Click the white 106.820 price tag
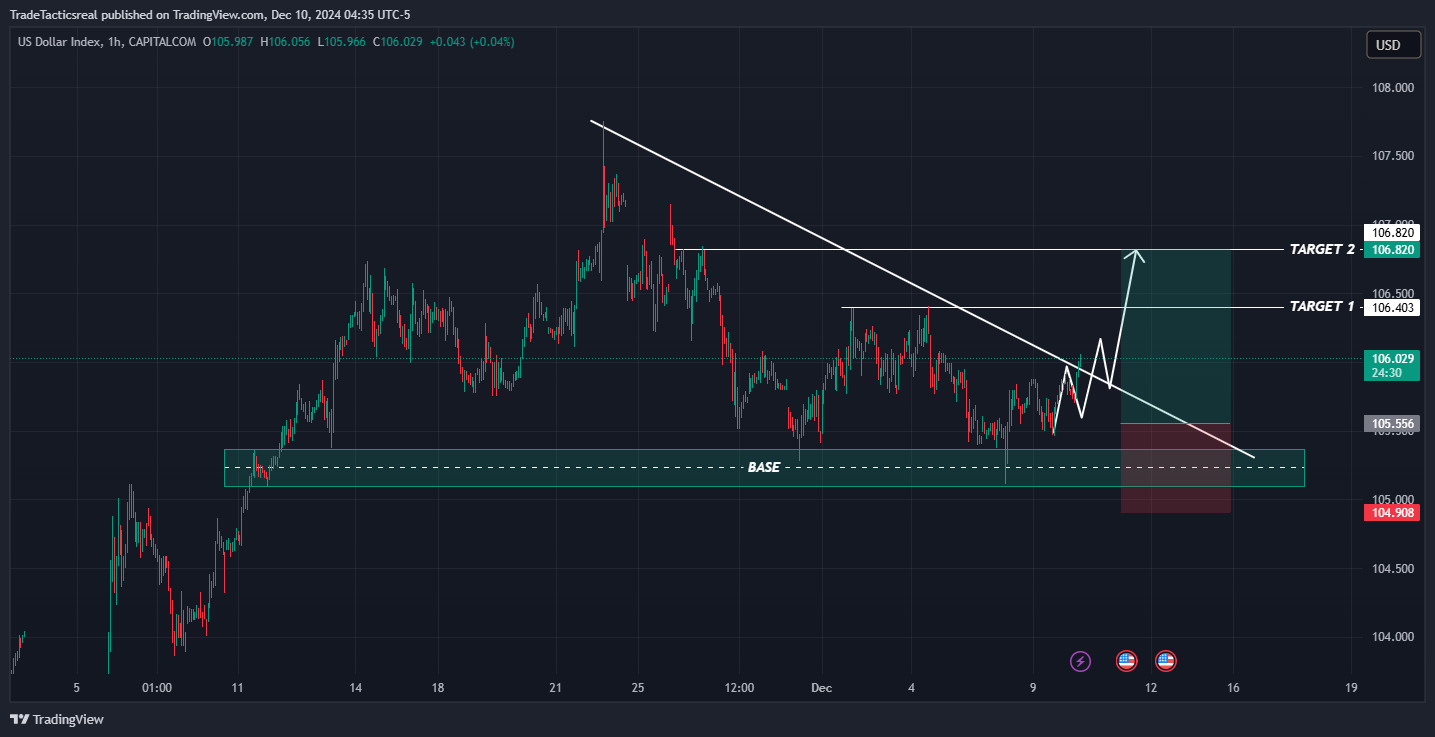 tap(1393, 233)
